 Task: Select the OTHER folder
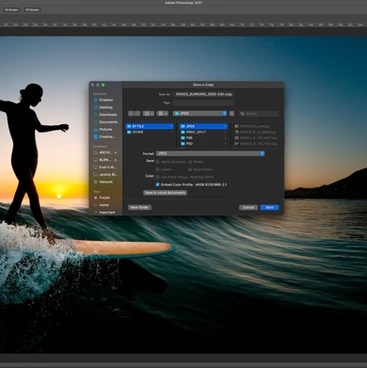pyautogui.click(x=149, y=132)
